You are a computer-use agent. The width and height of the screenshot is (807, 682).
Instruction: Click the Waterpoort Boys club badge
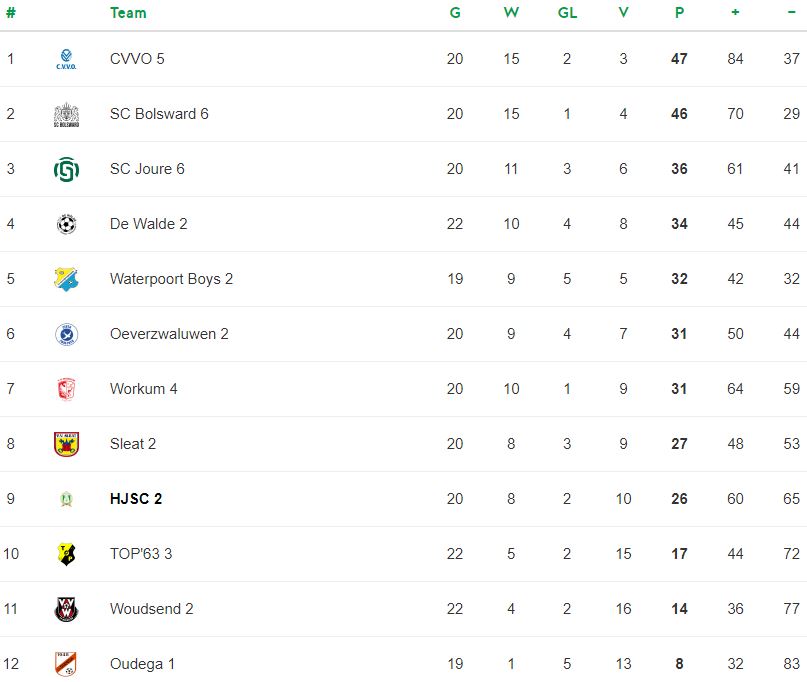(x=66, y=279)
